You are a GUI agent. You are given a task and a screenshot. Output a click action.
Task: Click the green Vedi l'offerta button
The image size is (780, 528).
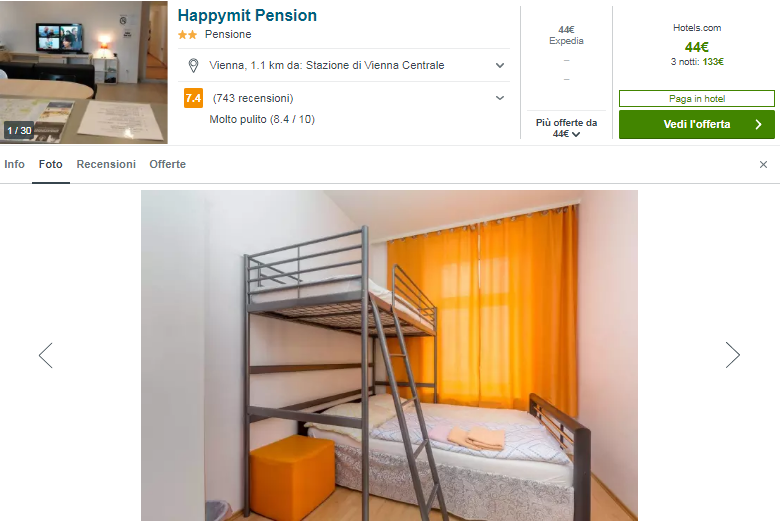(x=696, y=124)
